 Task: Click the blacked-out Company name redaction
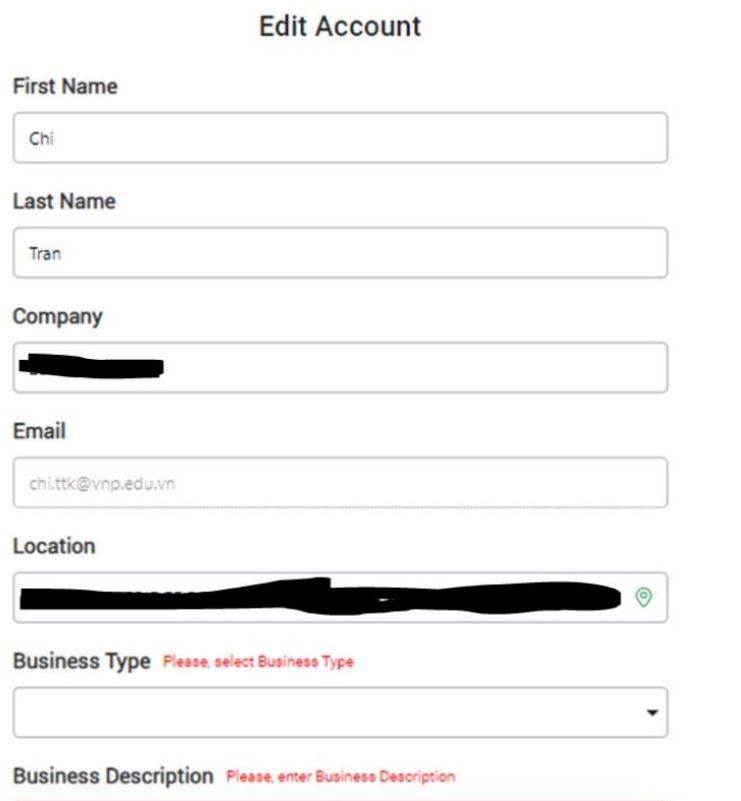pos(90,367)
